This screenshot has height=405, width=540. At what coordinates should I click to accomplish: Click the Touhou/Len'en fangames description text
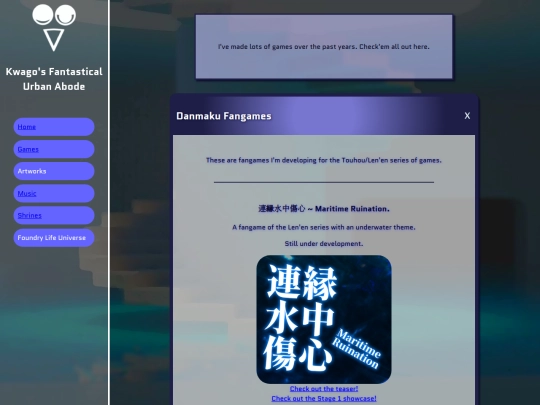324,160
